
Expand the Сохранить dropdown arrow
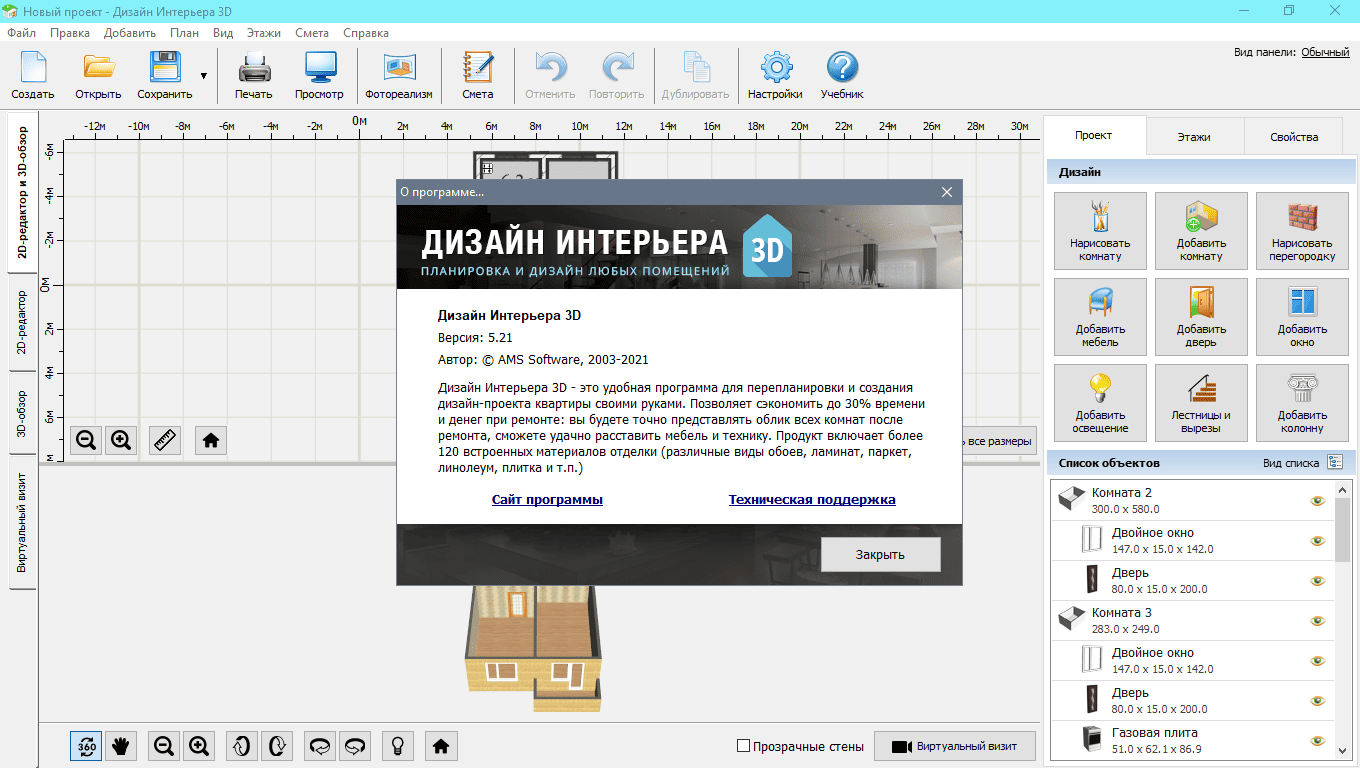point(203,76)
